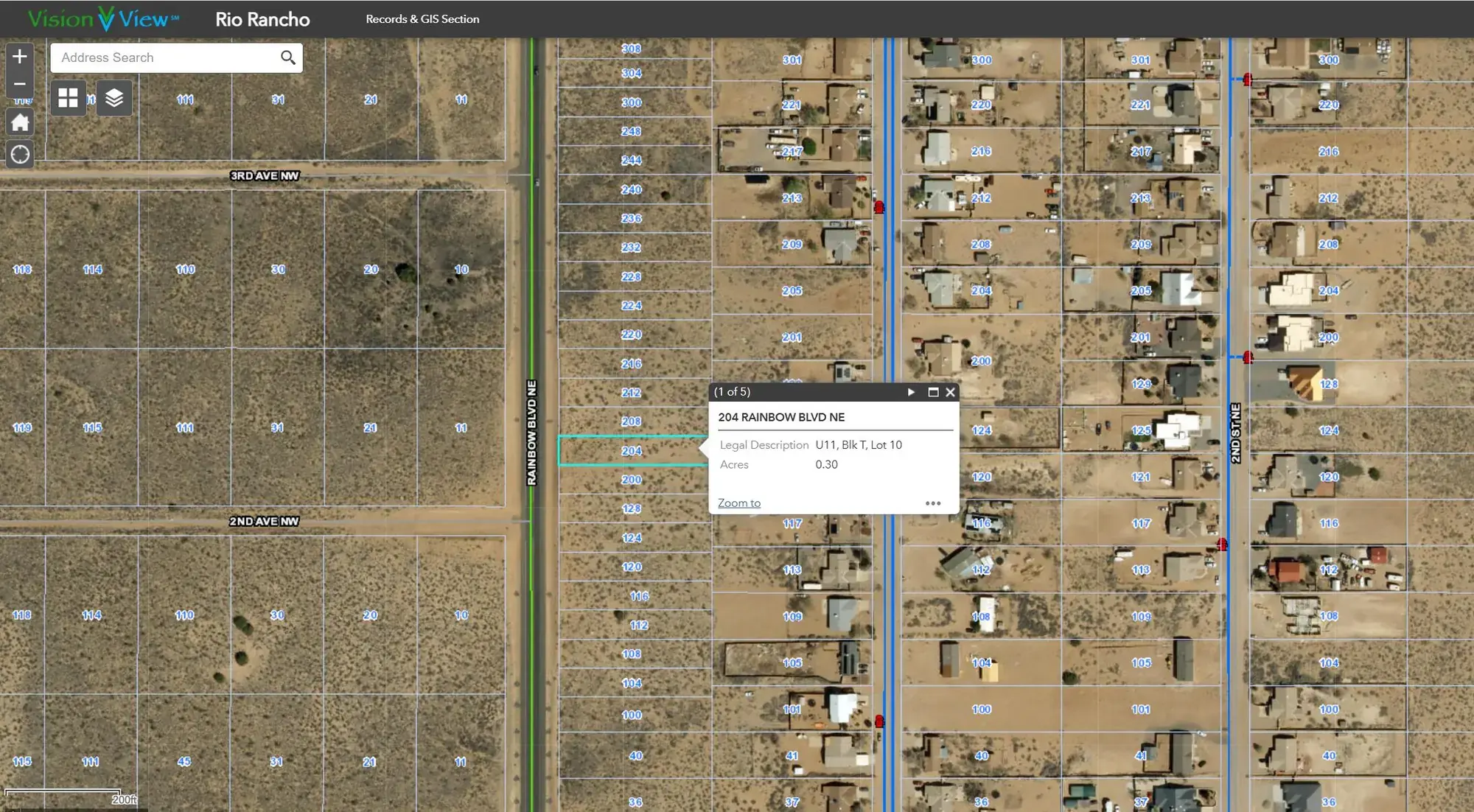Click the default extent home icon
Viewport: 1474px width, 812px height.
pos(20,122)
